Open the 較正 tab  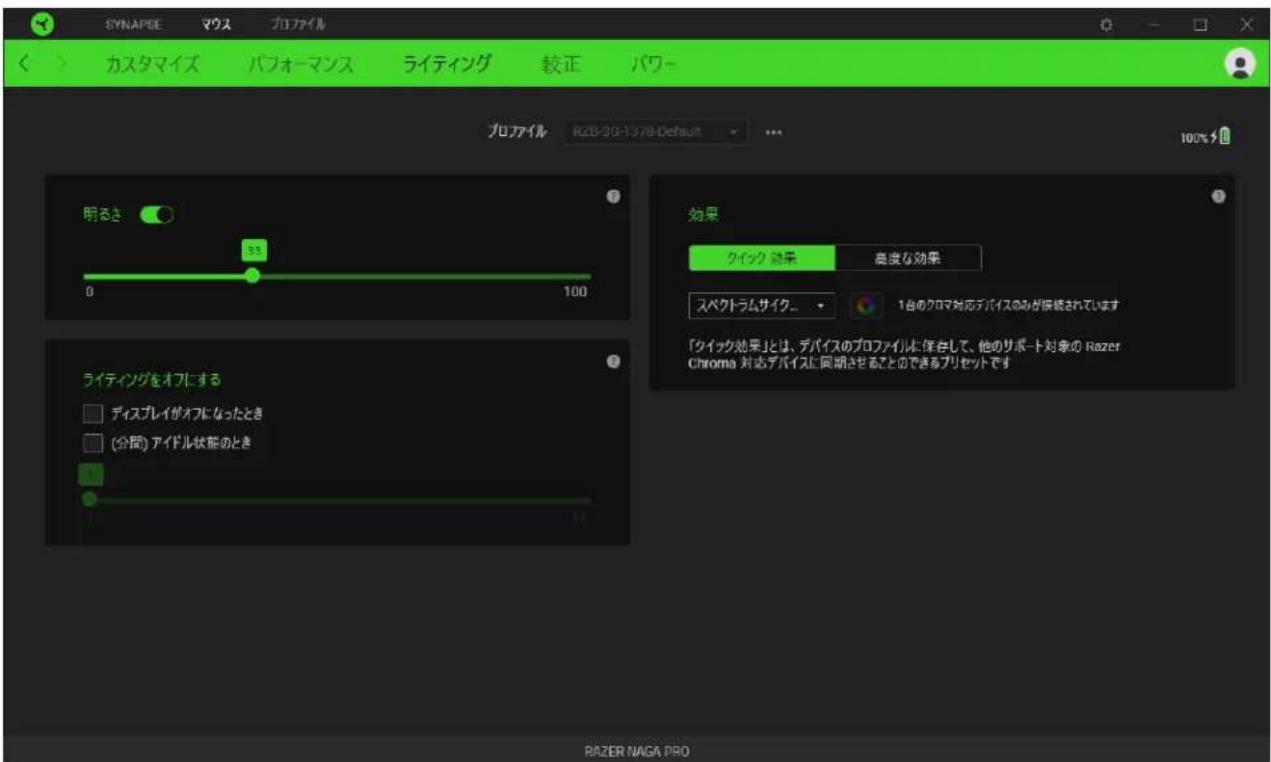[x=561, y=65]
